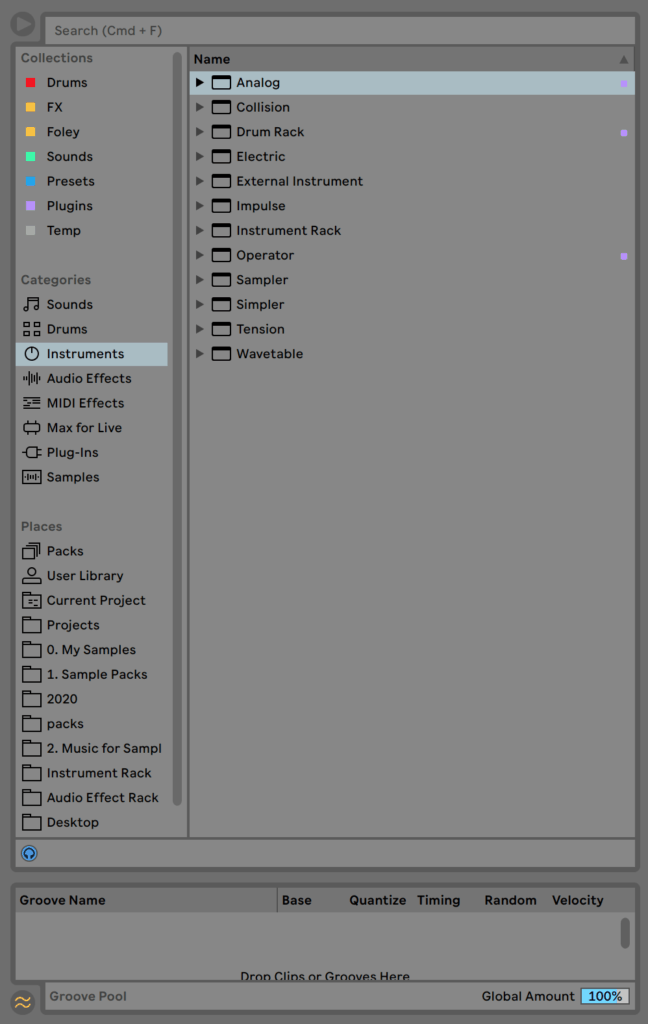This screenshot has width=648, height=1024.
Task: Expand the Instrument Rack device folder
Action: coord(200,231)
